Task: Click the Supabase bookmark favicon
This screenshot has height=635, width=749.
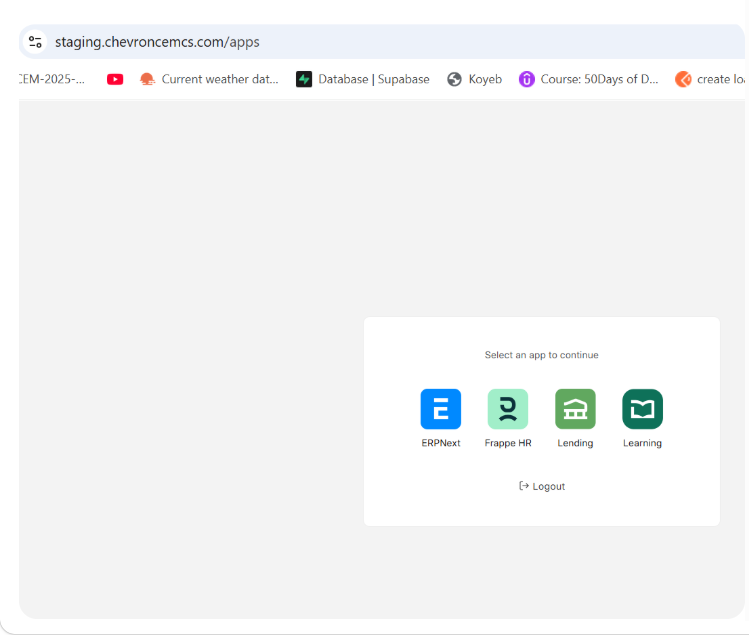Action: 304,79
